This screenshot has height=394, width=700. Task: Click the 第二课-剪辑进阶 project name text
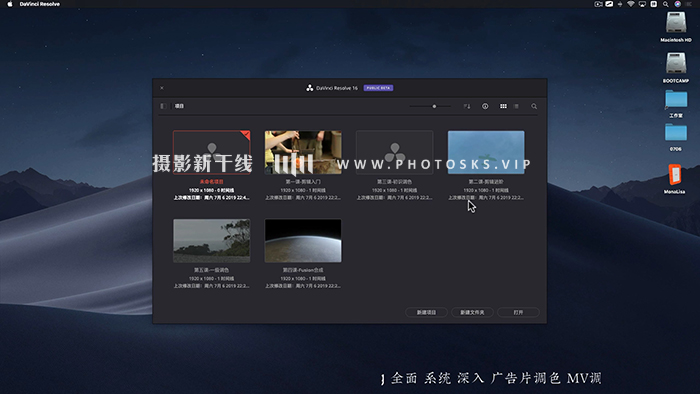click(486, 182)
